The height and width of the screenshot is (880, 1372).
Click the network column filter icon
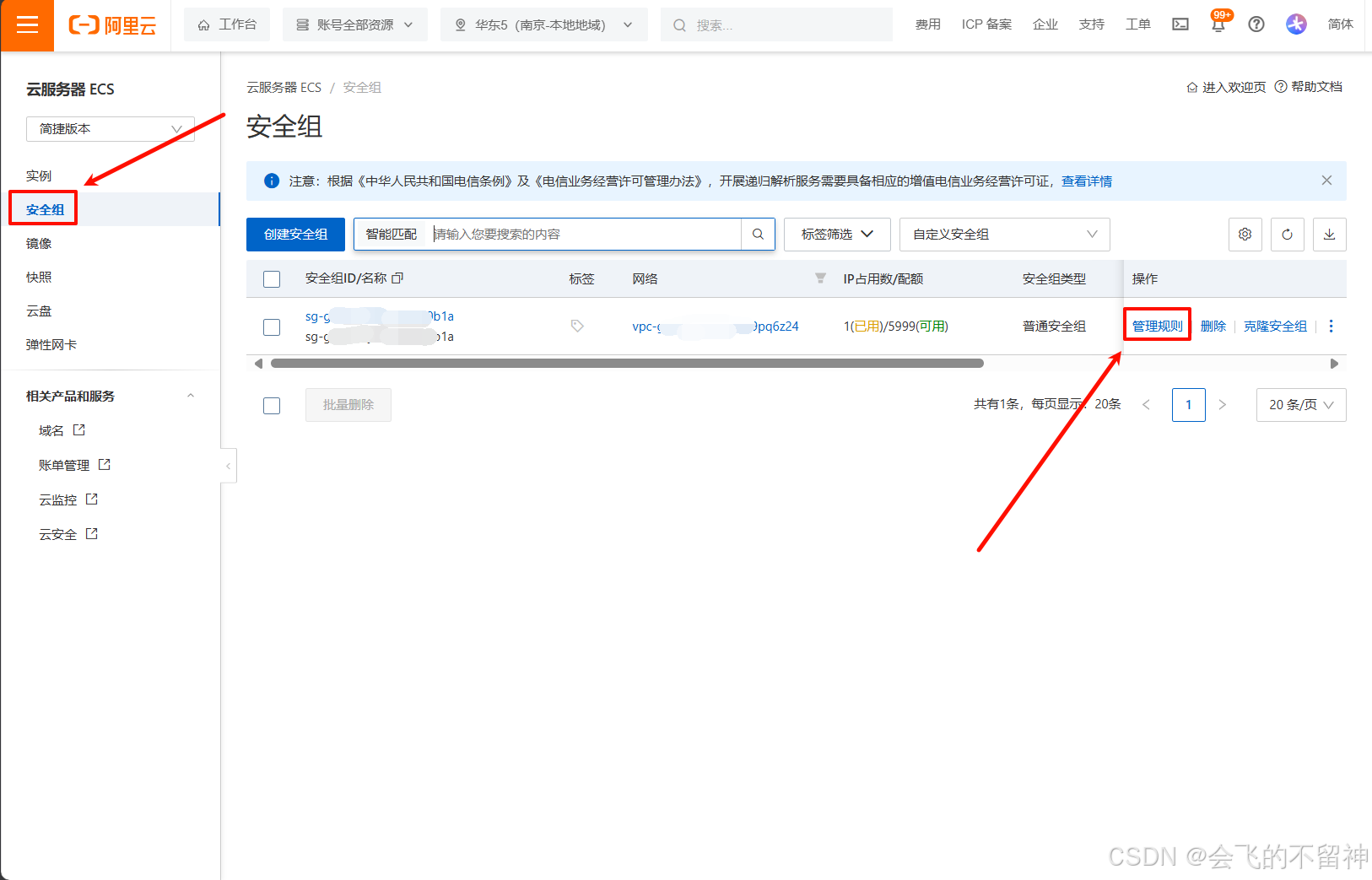point(820,278)
